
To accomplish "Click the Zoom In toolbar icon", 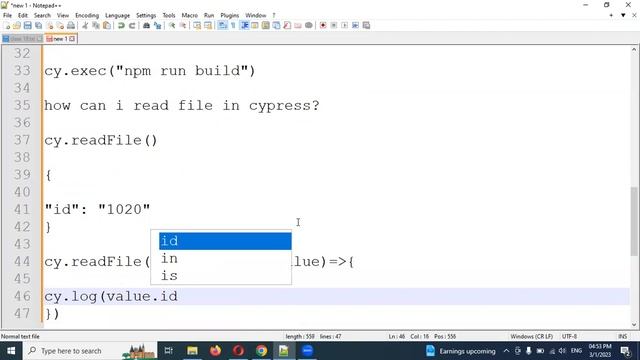I will click(172, 25).
